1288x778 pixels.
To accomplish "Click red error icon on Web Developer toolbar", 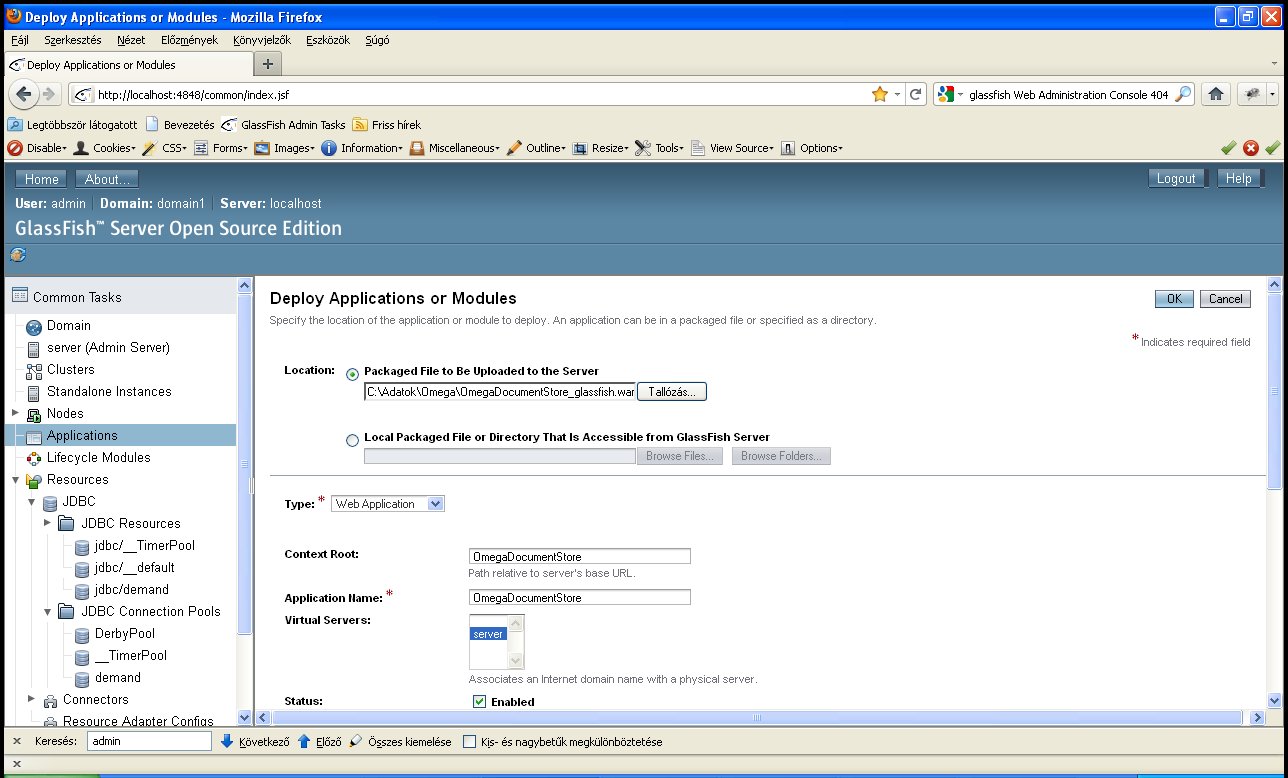I will click(x=1250, y=148).
